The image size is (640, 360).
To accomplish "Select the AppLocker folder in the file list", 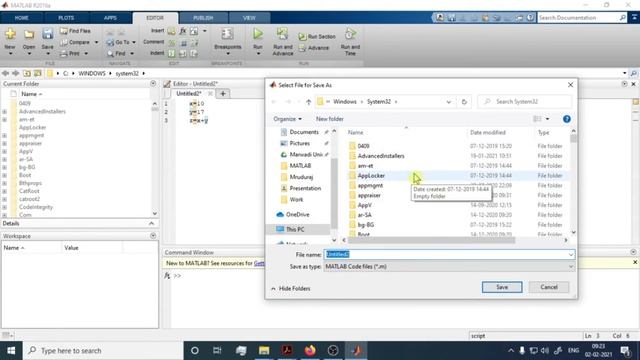I will (x=371, y=176).
